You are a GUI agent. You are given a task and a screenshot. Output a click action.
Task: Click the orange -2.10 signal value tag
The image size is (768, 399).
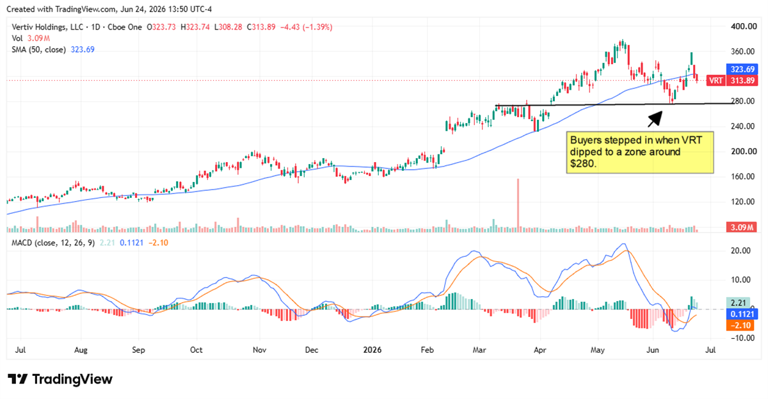pos(740,326)
